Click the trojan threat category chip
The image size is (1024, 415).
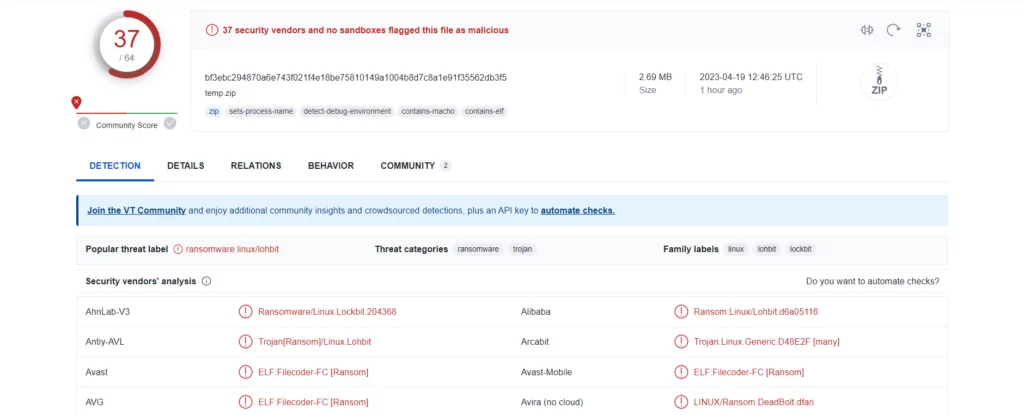click(522, 249)
